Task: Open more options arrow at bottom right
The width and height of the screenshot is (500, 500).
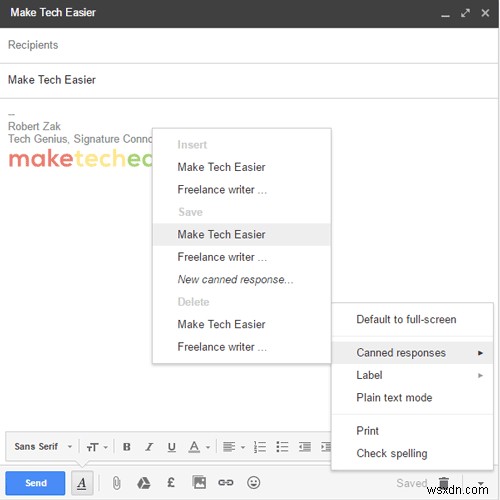Action: 481,482
